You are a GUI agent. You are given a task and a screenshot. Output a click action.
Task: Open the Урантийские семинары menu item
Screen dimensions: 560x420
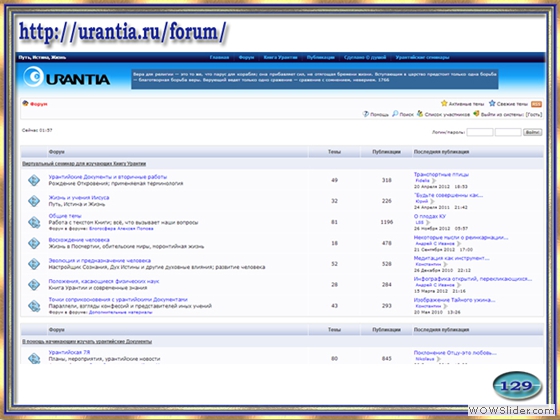pos(422,57)
